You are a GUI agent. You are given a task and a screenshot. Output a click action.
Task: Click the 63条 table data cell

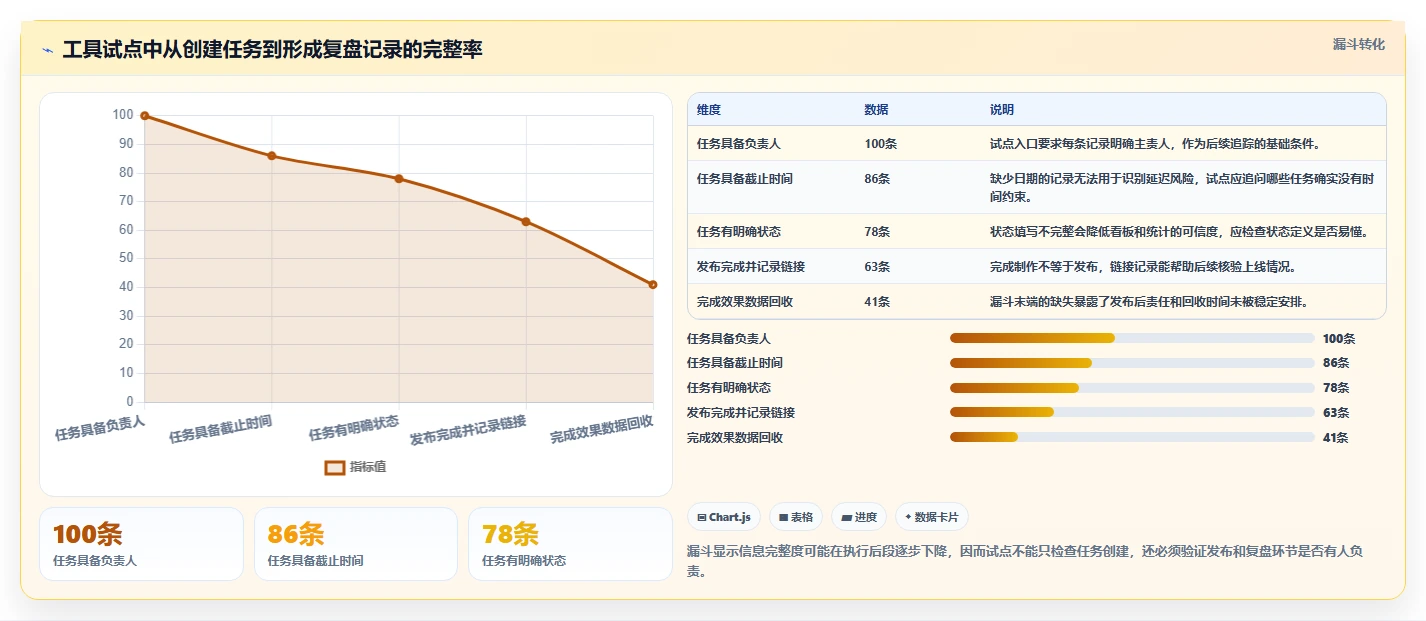pyautogui.click(x=877, y=267)
